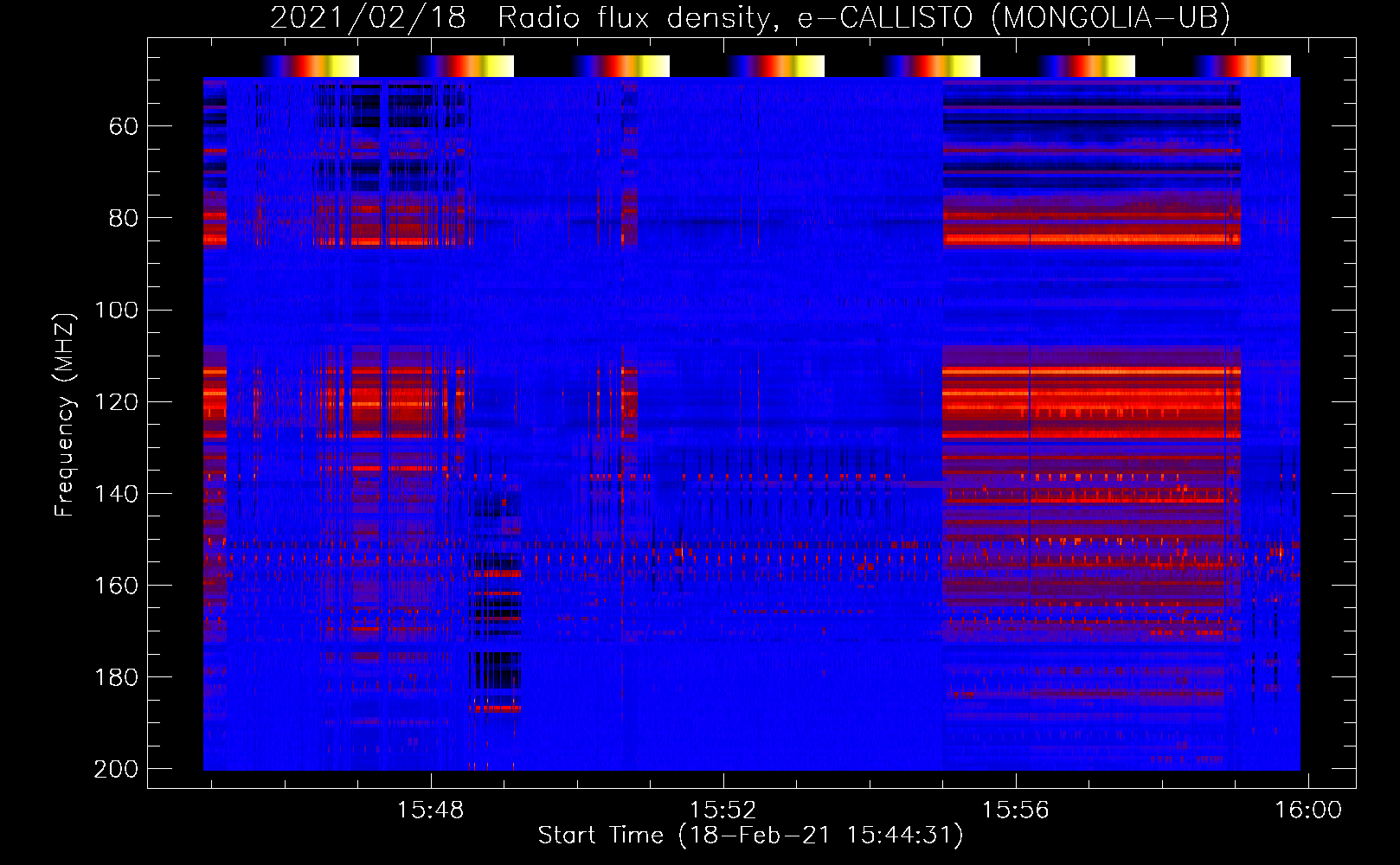Viewport: 1400px width, 865px height.
Task: Click the "Start Time (18-Feb-21 15:44:31)" label
Action: (750, 836)
